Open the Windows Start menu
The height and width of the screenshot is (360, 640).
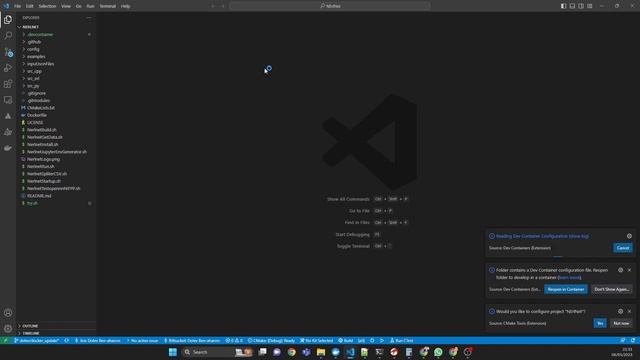click(173, 352)
